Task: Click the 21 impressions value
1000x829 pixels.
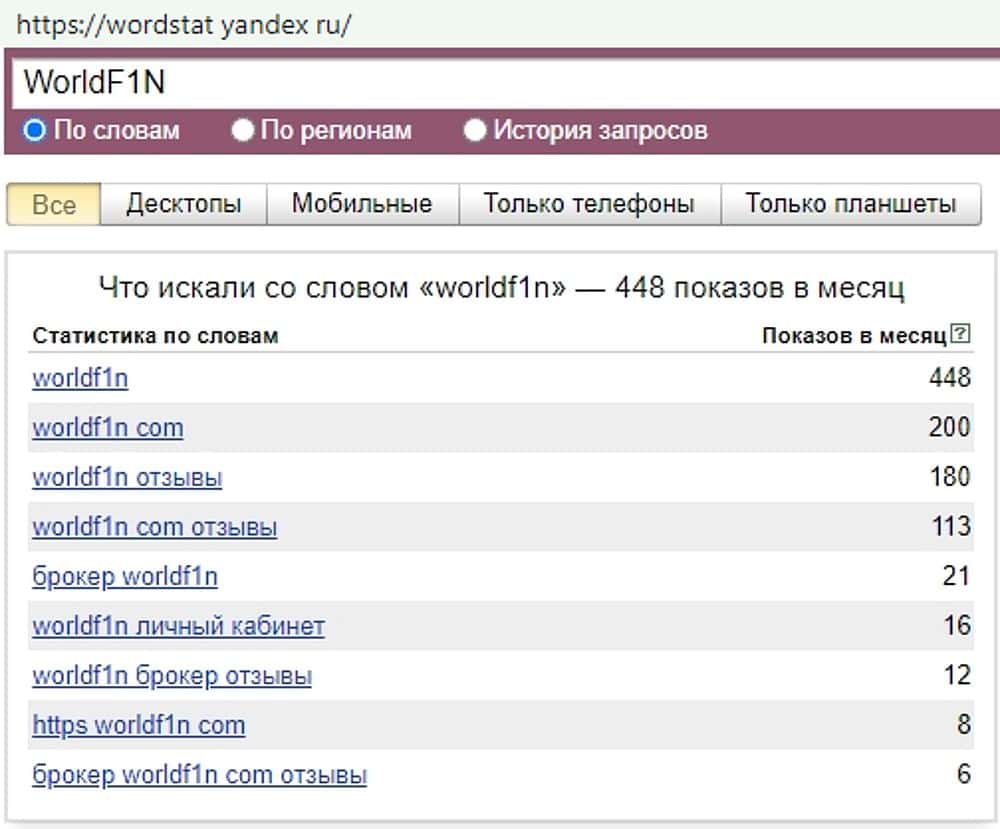Action: [957, 576]
